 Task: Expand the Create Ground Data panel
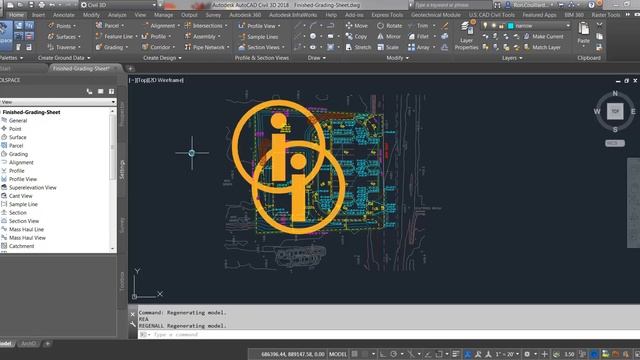coord(64,58)
